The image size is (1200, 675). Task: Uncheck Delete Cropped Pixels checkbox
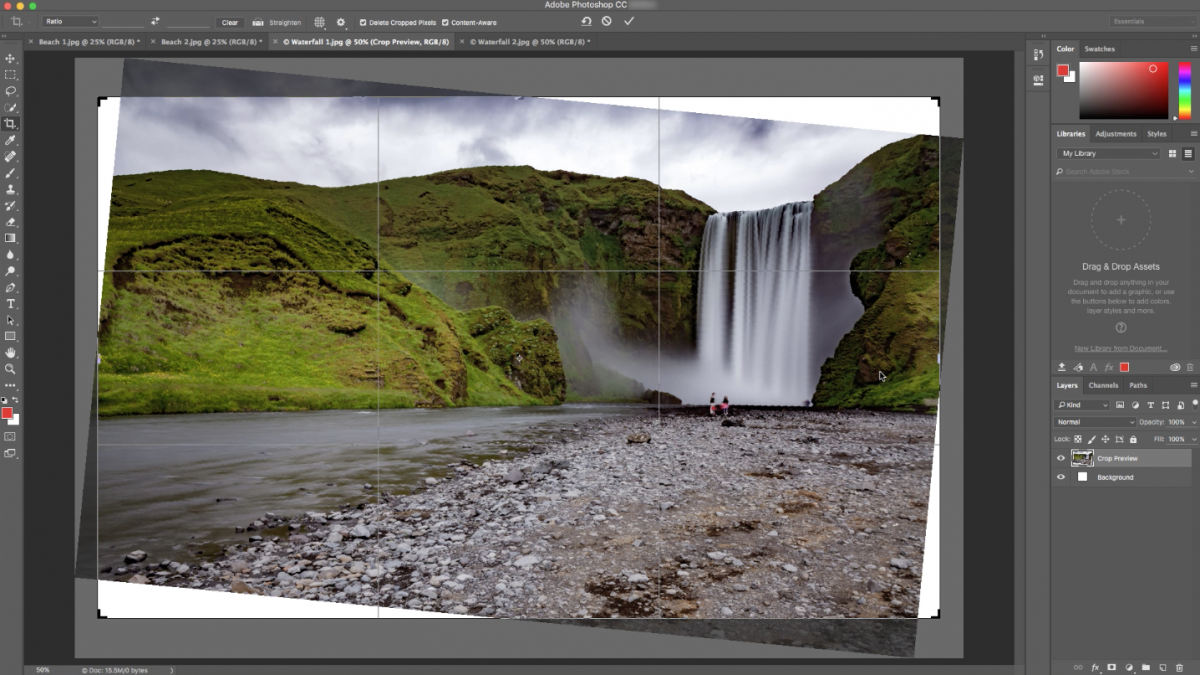(x=363, y=22)
